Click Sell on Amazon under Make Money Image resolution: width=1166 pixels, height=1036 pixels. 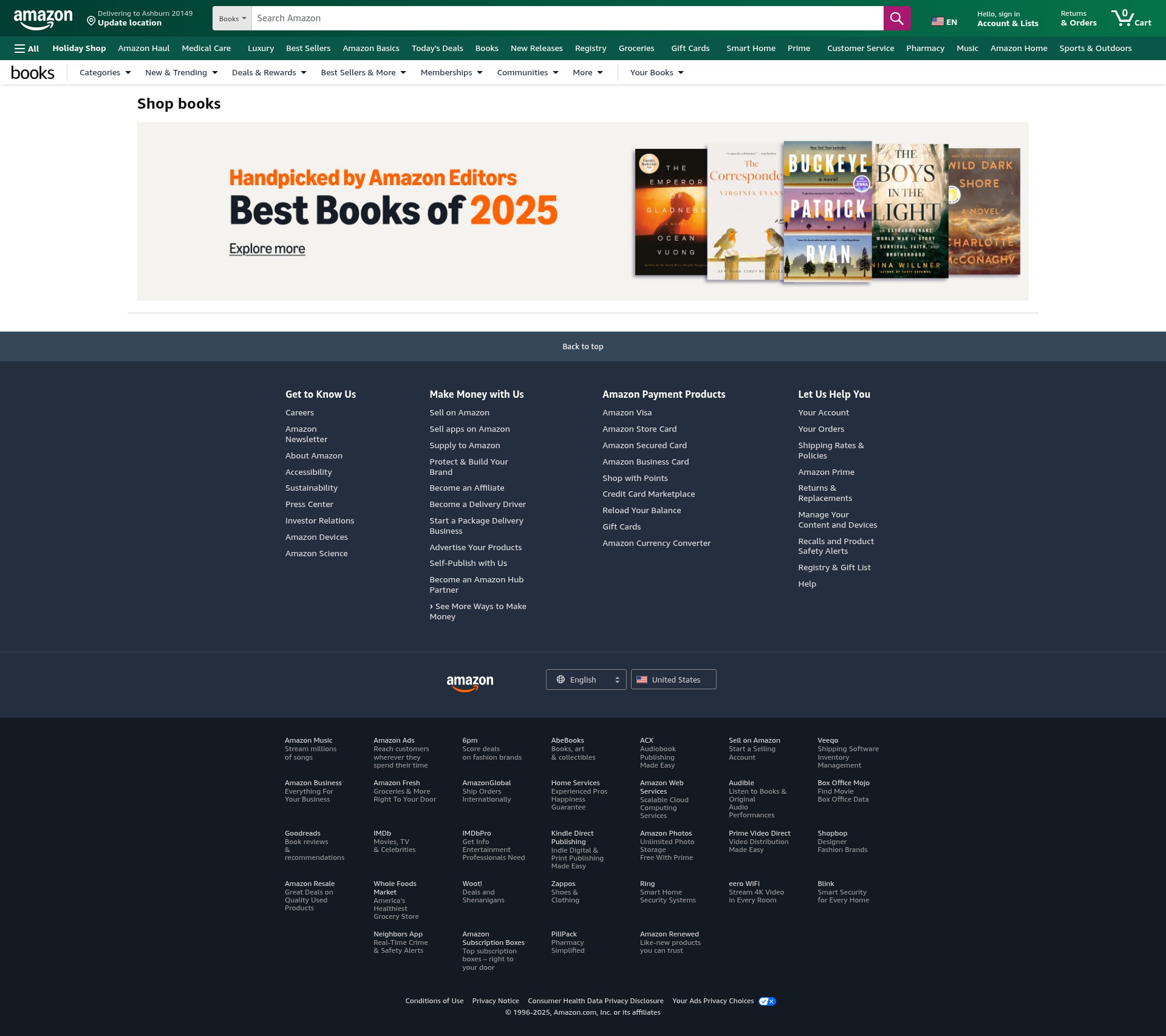[x=459, y=413]
